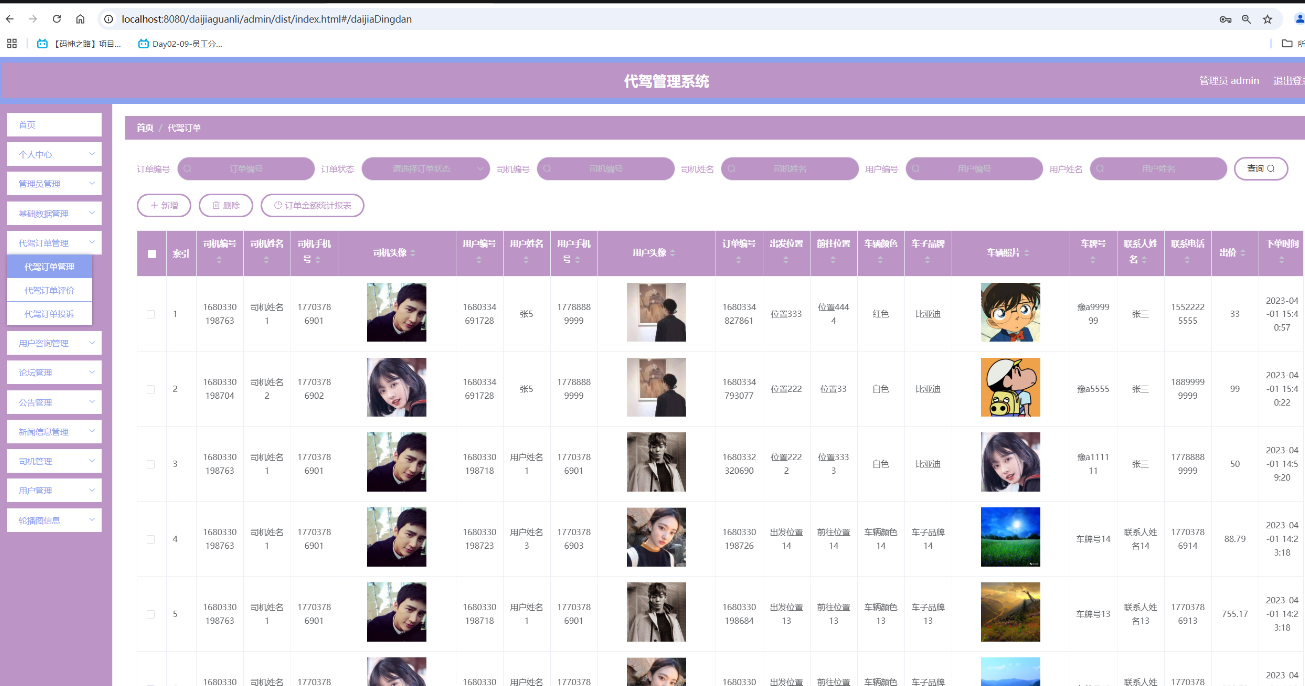Sort by 联系电话 column sort arrows

[1188, 260]
